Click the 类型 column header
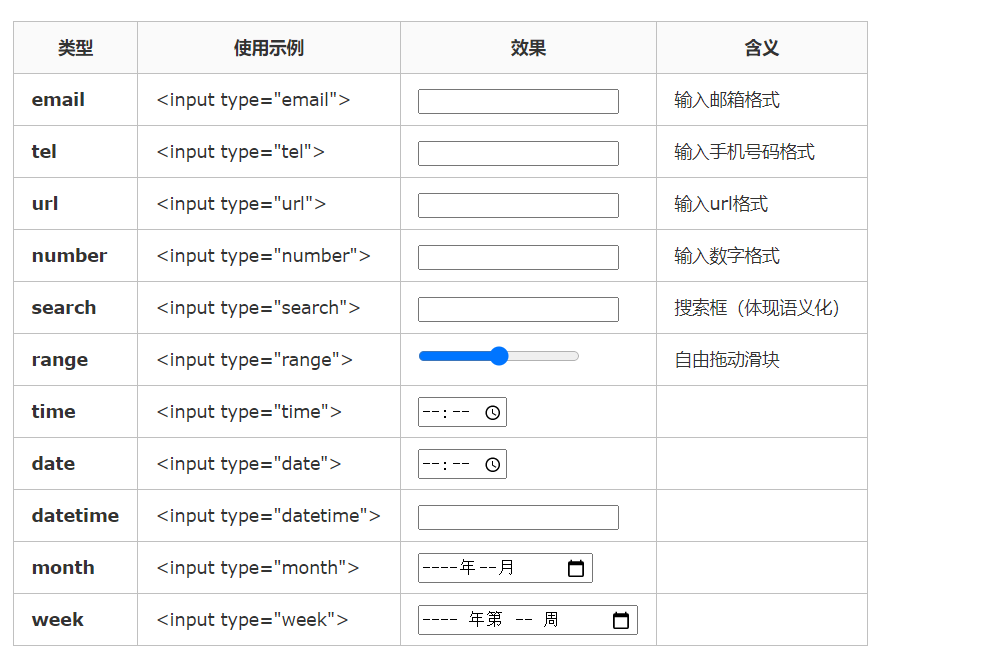Viewport: 1000px width, 665px height. pyautogui.click(x=75, y=48)
